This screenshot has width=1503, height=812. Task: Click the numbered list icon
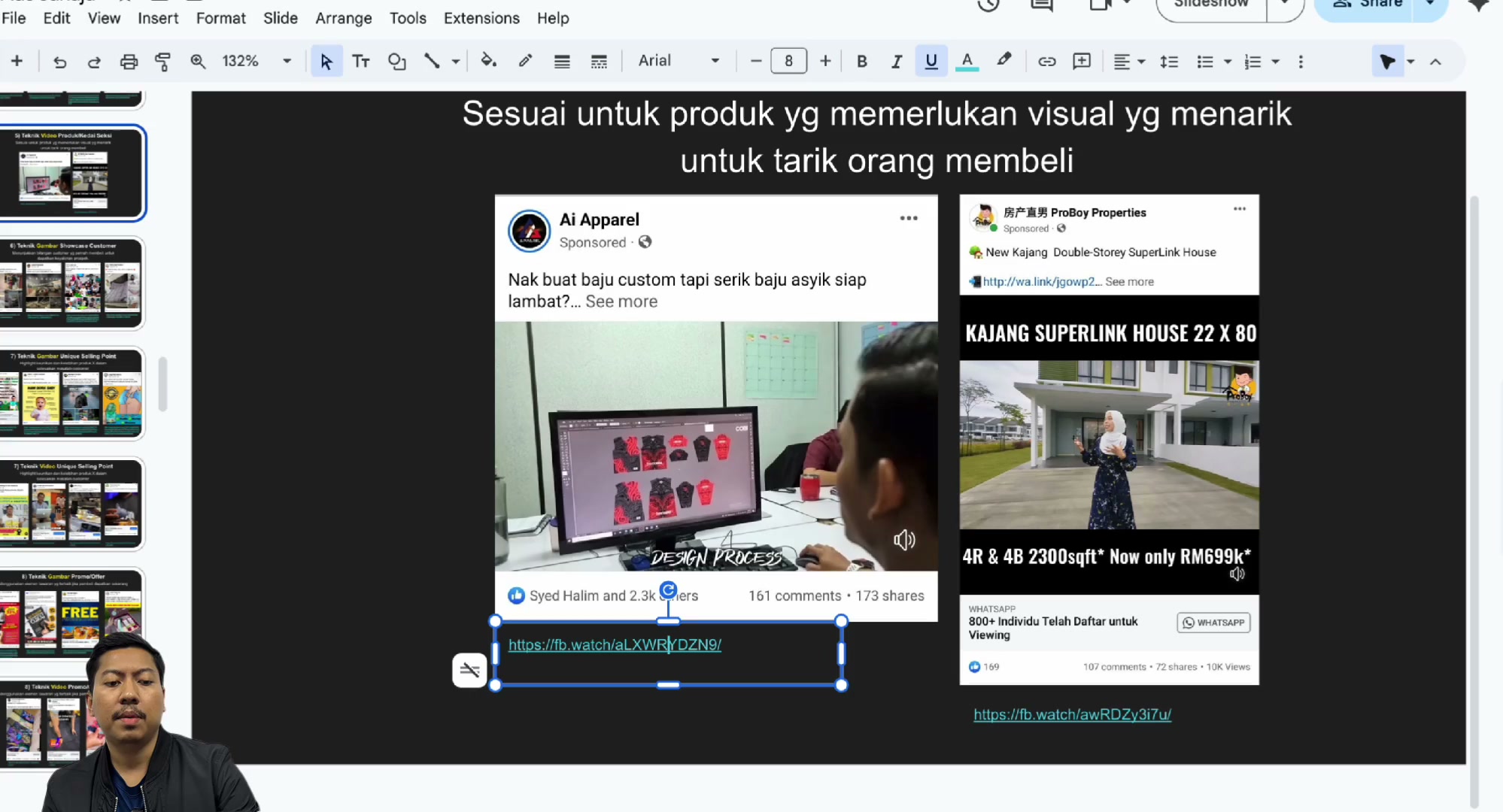(1252, 62)
